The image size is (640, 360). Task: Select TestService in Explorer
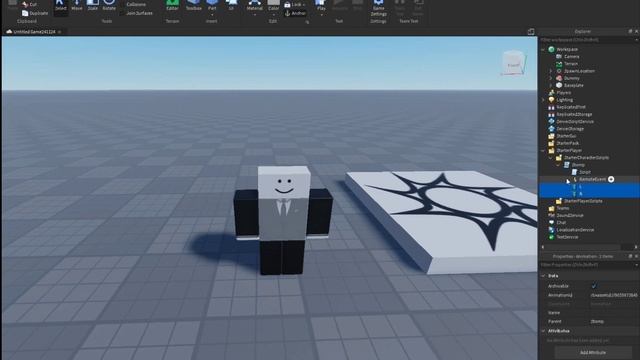[567, 237]
